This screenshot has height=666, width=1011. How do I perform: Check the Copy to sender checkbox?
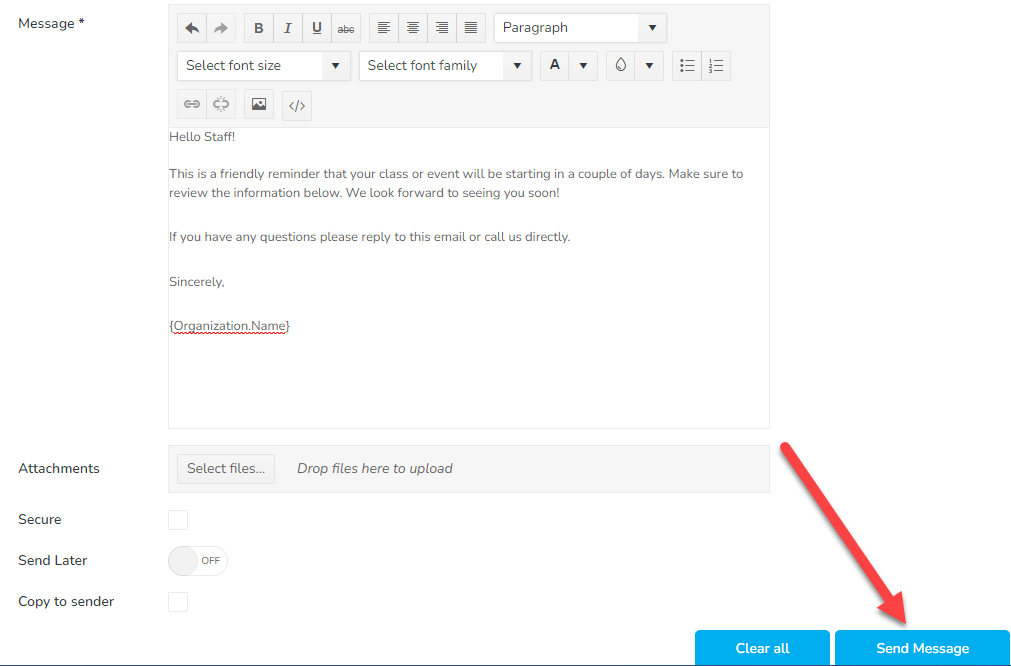(x=178, y=602)
